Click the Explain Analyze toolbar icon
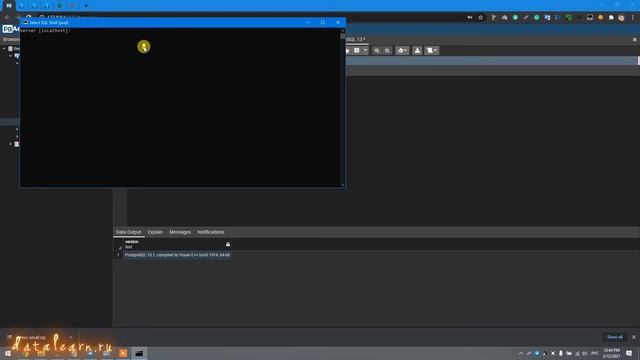 [x=387, y=51]
